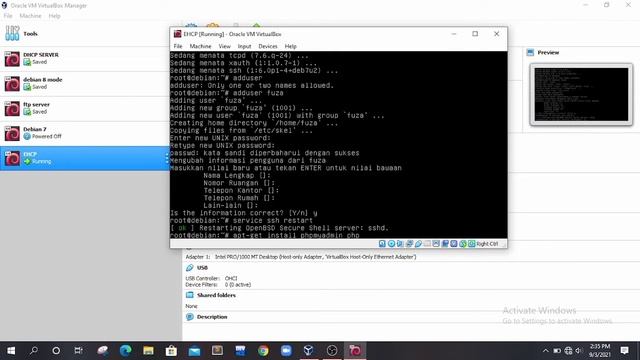The height and width of the screenshot is (360, 640).
Task: Open the taskbar clock and calendar
Action: pos(600,351)
